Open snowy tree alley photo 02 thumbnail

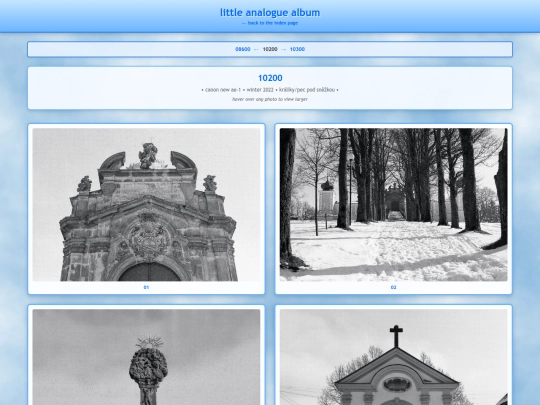(394, 205)
